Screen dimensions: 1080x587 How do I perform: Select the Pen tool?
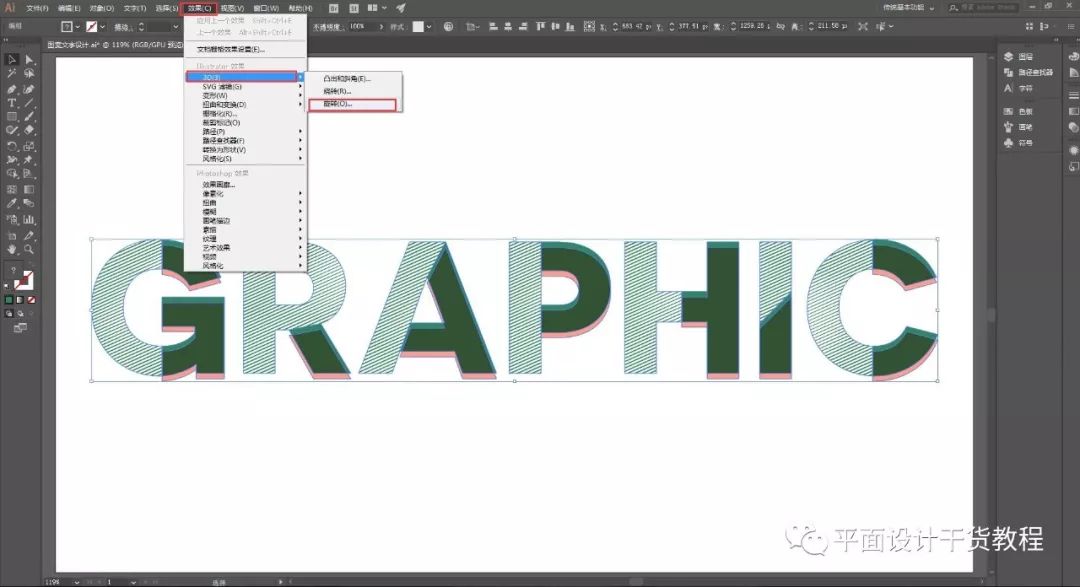[12, 89]
